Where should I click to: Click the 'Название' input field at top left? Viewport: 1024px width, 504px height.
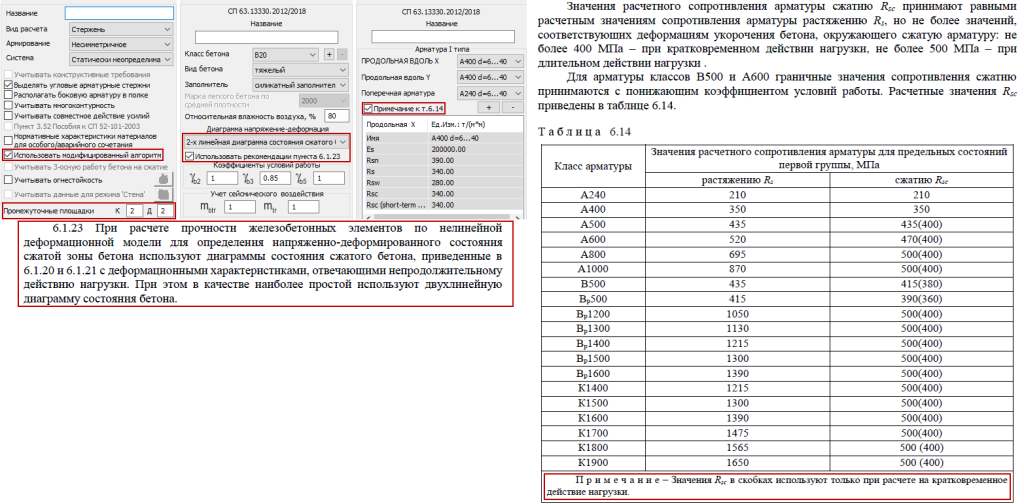click(119, 12)
